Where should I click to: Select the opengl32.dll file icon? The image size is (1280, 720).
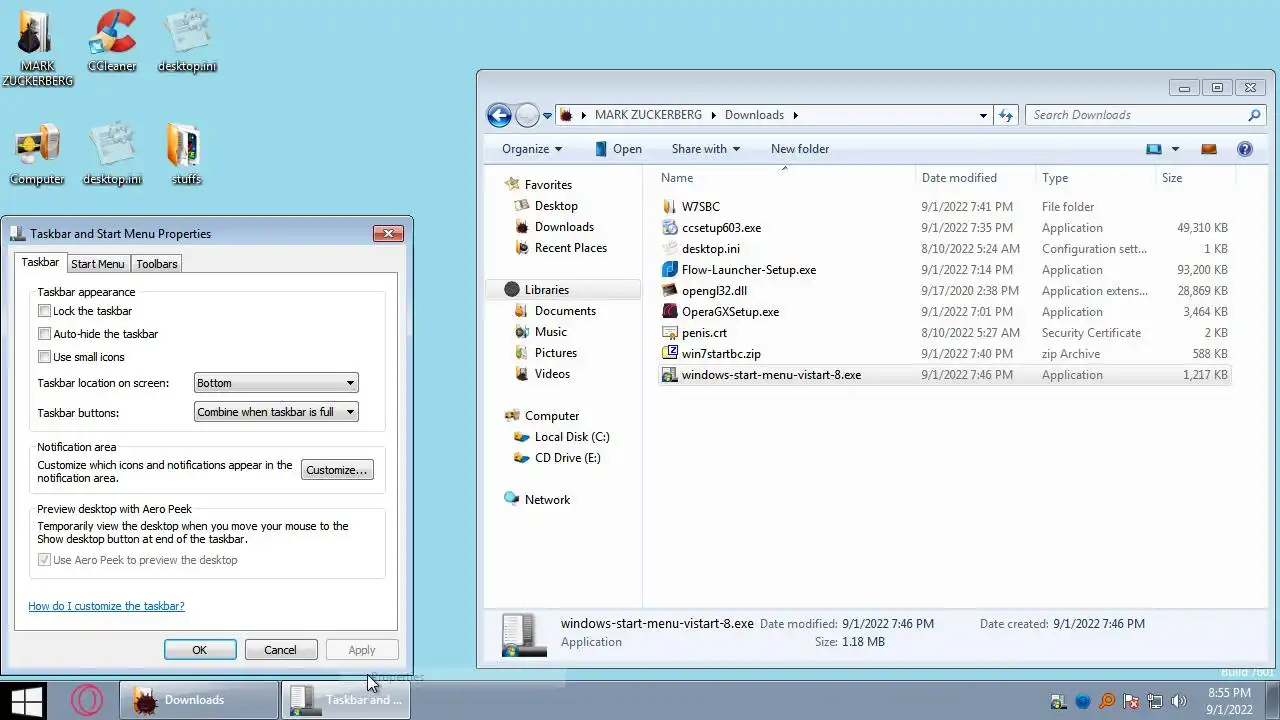click(670, 291)
